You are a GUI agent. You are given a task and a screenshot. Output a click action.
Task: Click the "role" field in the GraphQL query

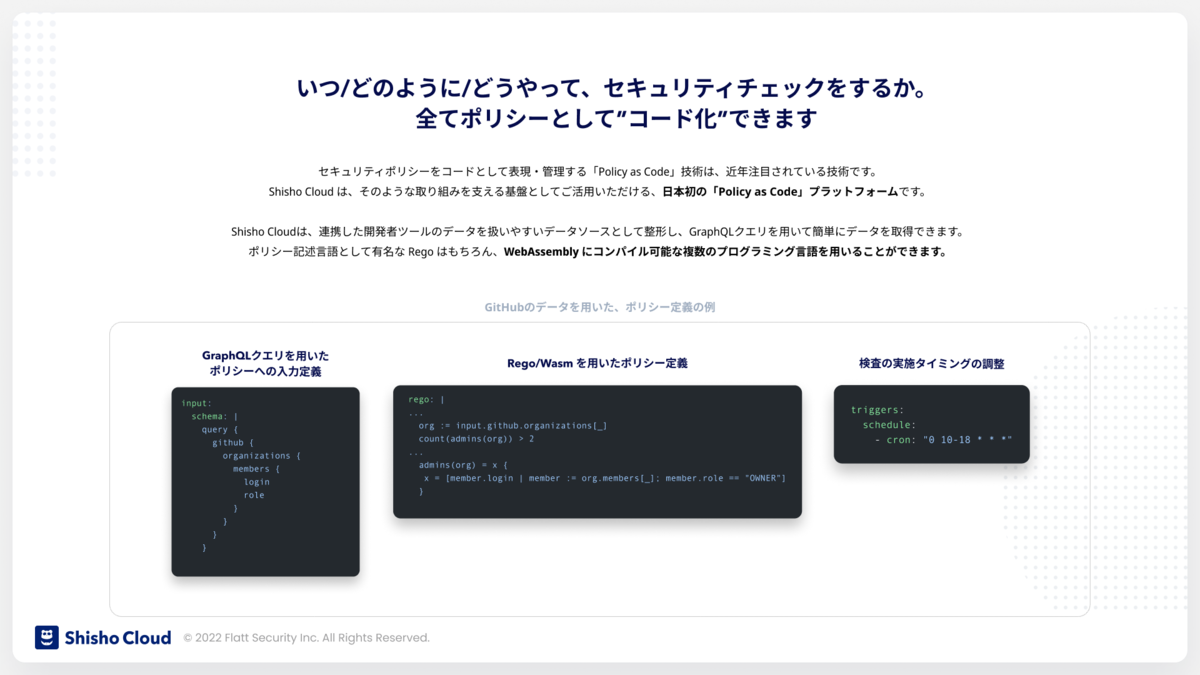tap(254, 494)
